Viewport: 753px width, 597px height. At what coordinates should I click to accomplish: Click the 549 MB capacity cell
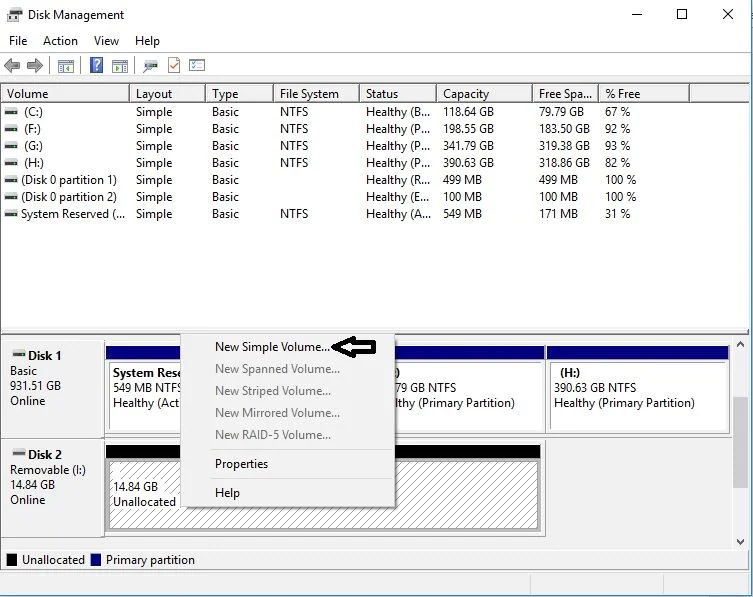(462, 214)
